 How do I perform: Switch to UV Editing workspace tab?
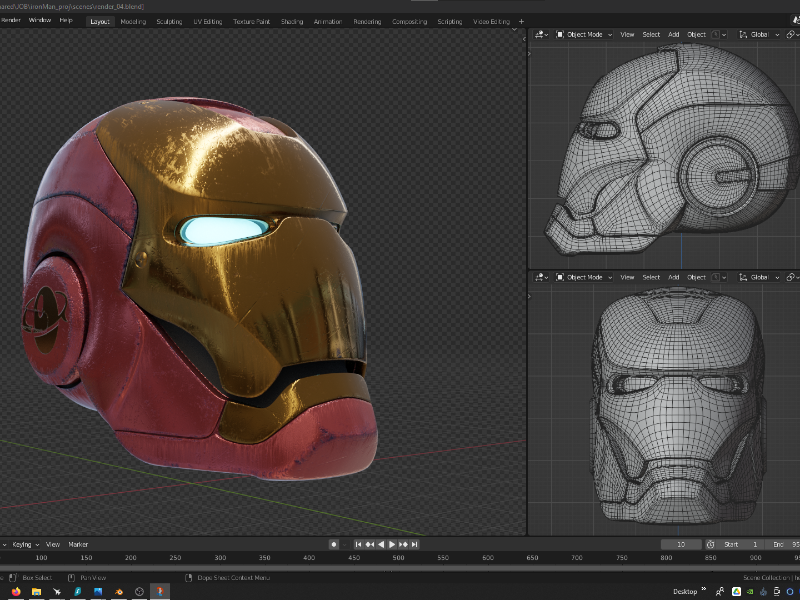click(x=208, y=21)
